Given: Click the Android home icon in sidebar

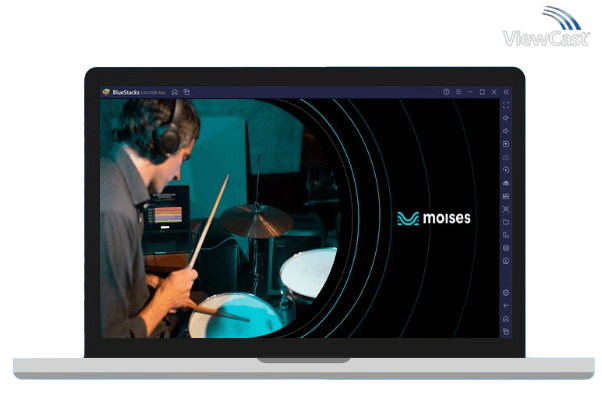Looking at the screenshot, I should [x=506, y=319].
